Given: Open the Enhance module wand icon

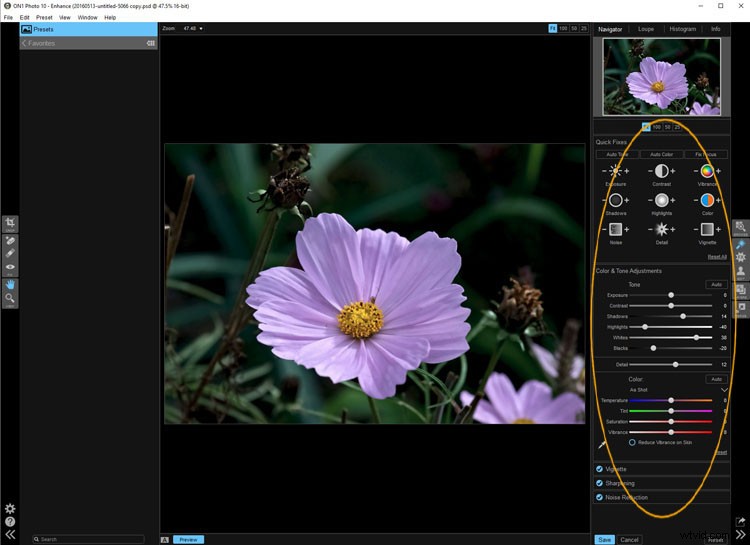Looking at the screenshot, I should (x=740, y=245).
